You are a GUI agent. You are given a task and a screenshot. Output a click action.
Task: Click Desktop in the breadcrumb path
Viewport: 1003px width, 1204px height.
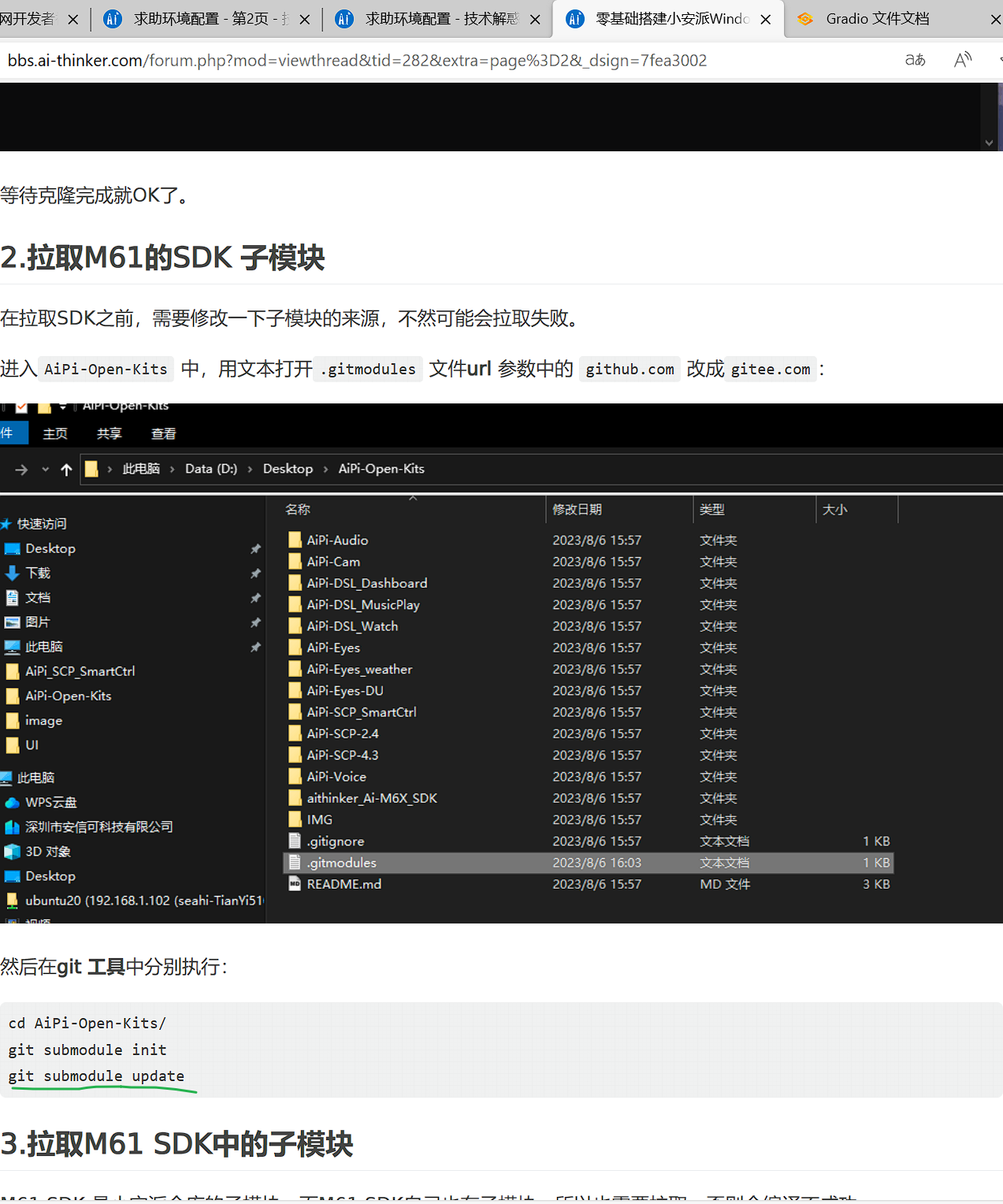288,469
